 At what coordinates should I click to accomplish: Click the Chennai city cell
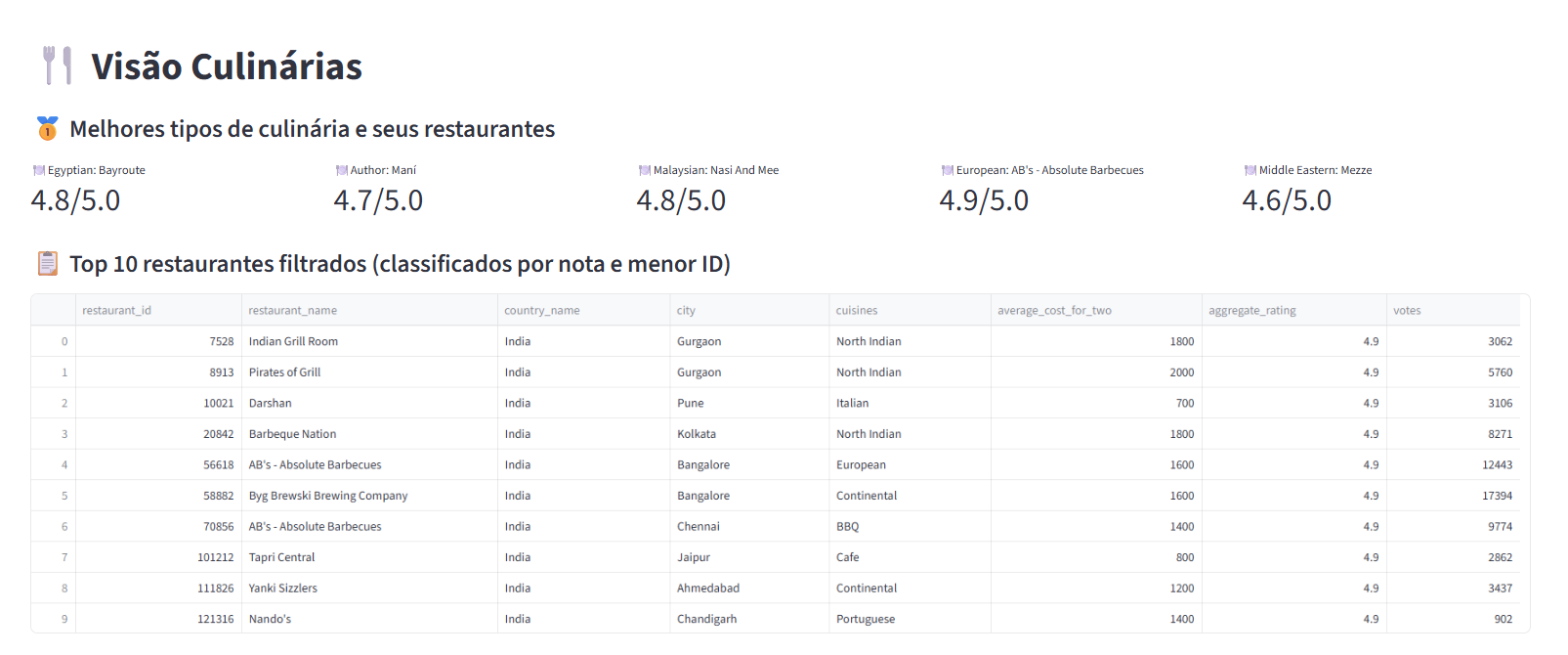[749, 526]
